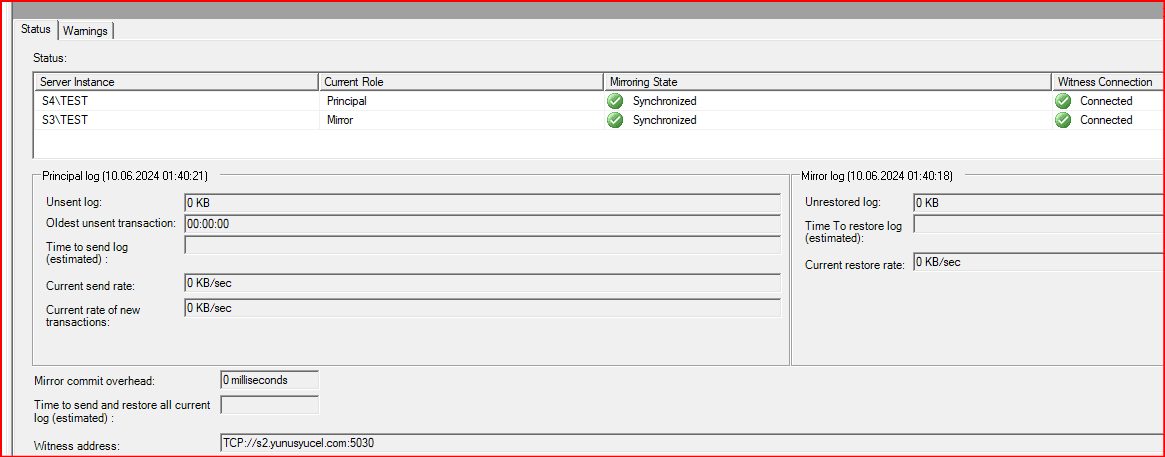The height and width of the screenshot is (457, 1165).
Task: Select the S3\TEST server instance row
Action: coord(66,120)
